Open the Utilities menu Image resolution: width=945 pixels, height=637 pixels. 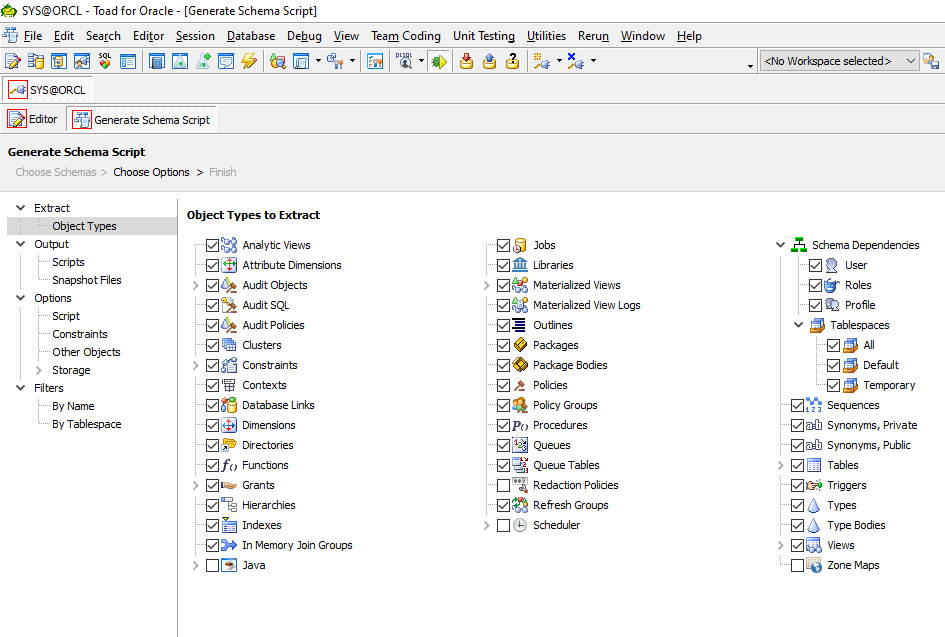click(546, 36)
